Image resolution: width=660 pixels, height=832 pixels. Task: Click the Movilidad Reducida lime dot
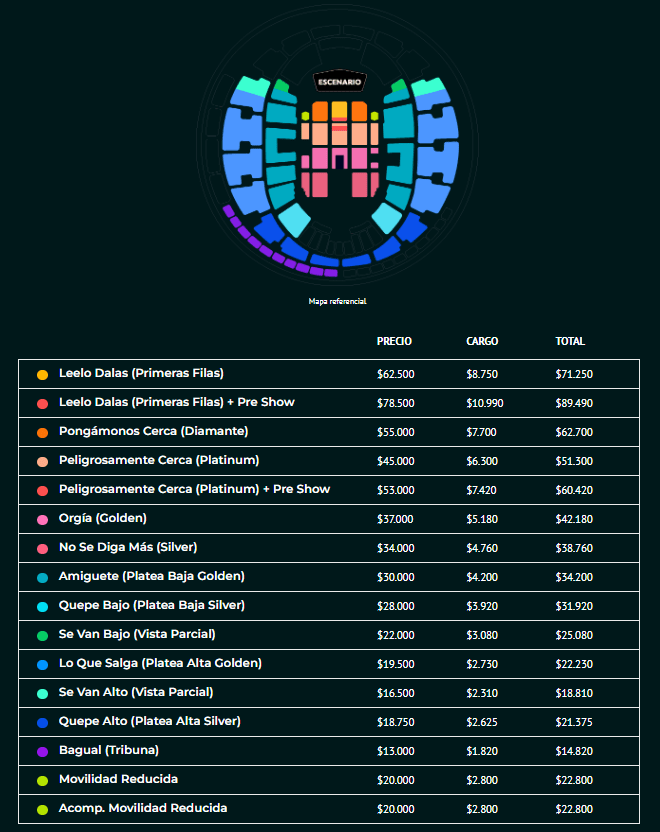click(x=42, y=780)
